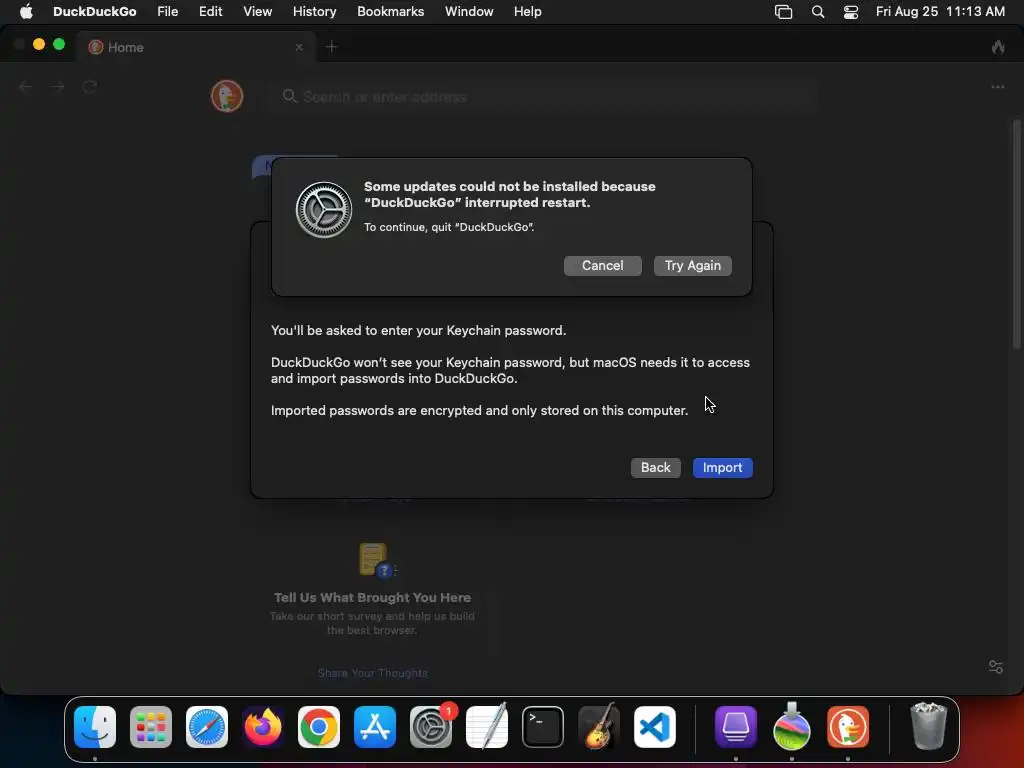Open a new tab with plus button

pos(331,47)
